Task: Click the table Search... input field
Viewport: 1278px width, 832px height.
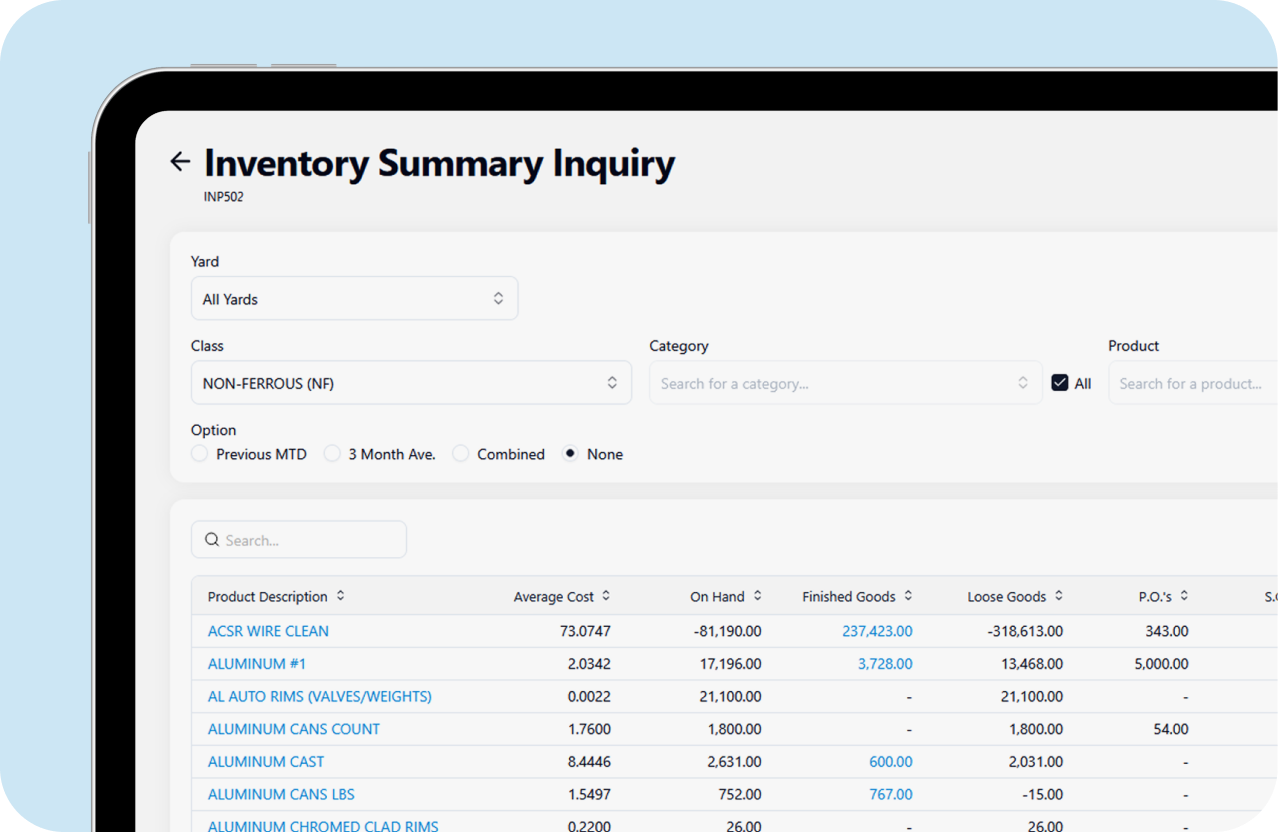Action: pos(299,540)
